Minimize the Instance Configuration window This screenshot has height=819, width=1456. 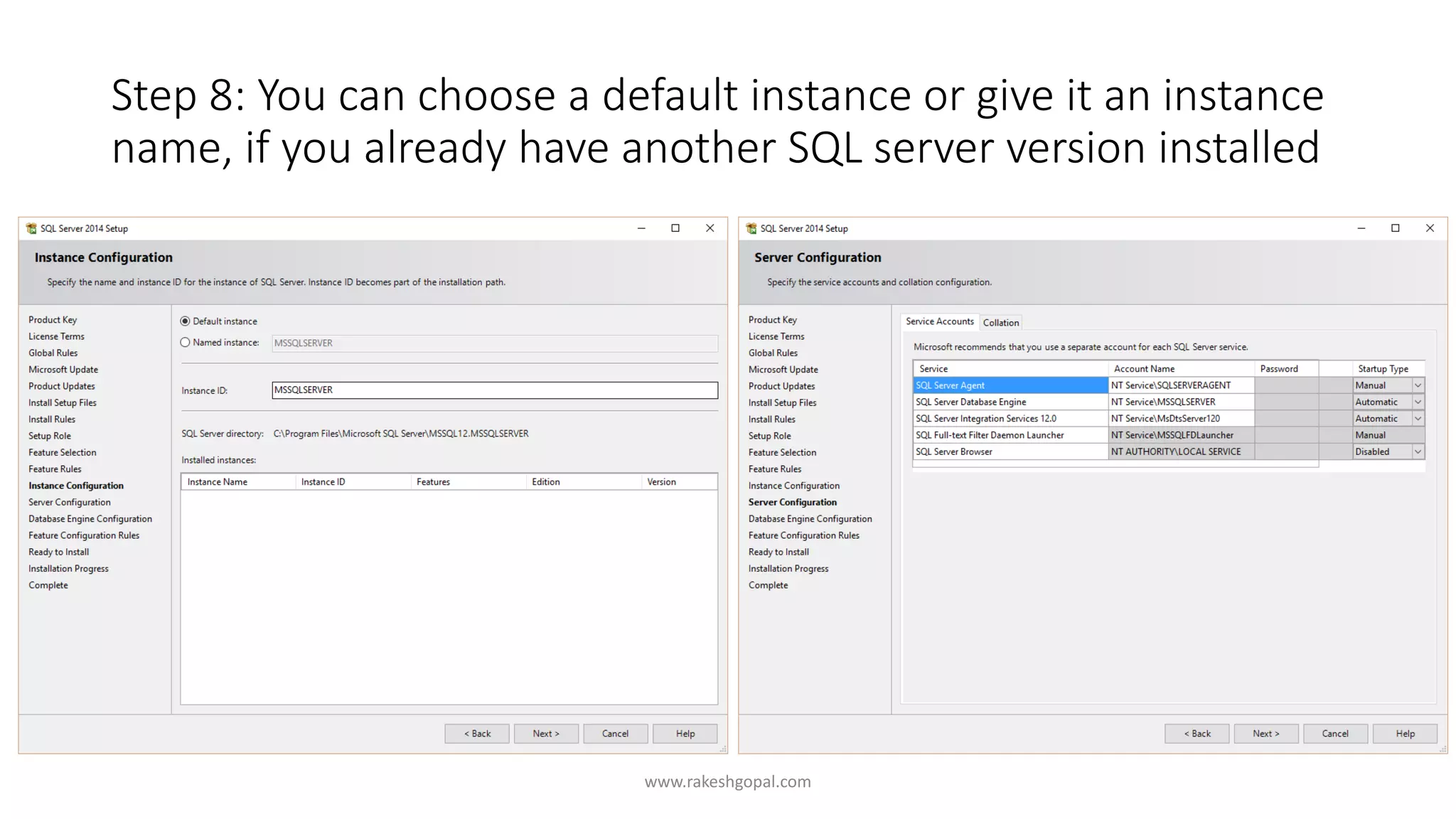[641, 228]
